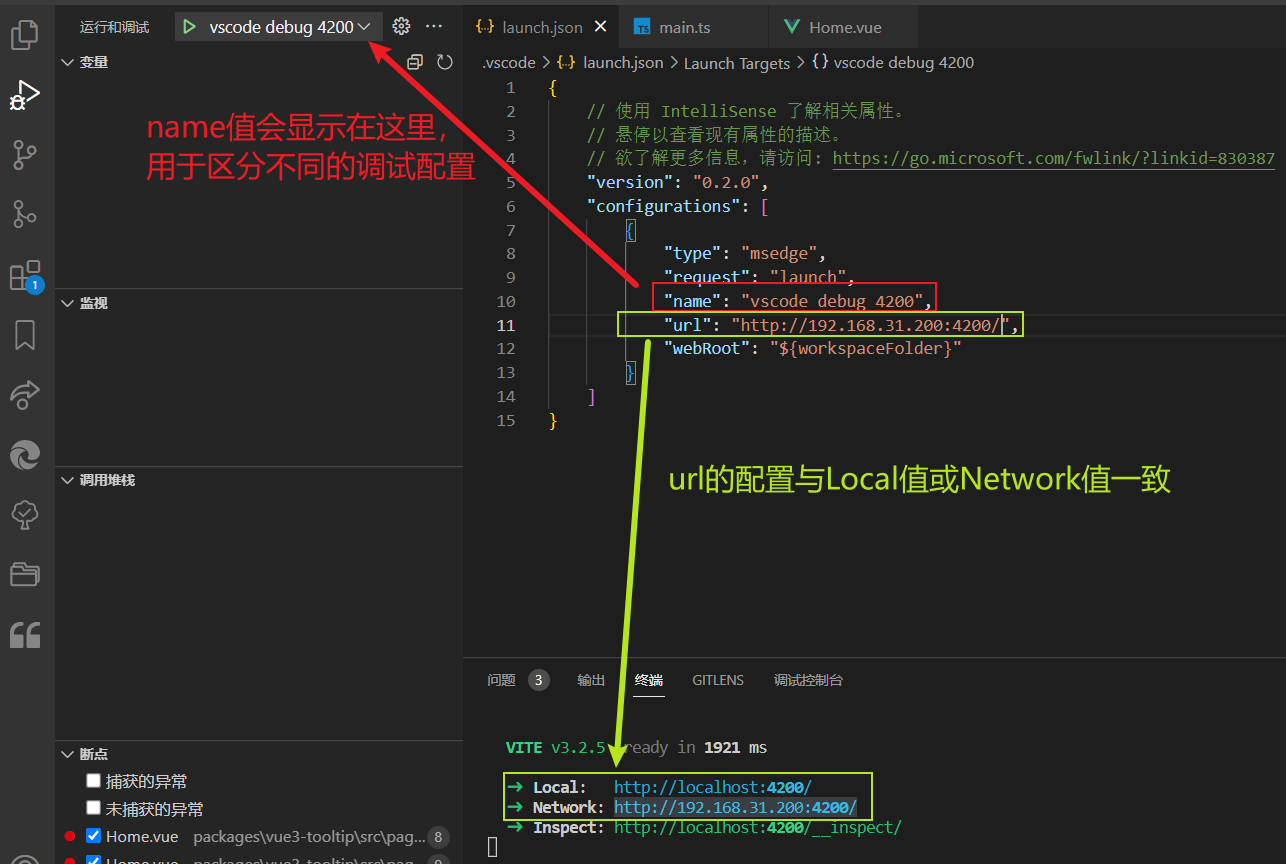Click the Network URL in the terminal
This screenshot has width=1286, height=864.
point(735,807)
